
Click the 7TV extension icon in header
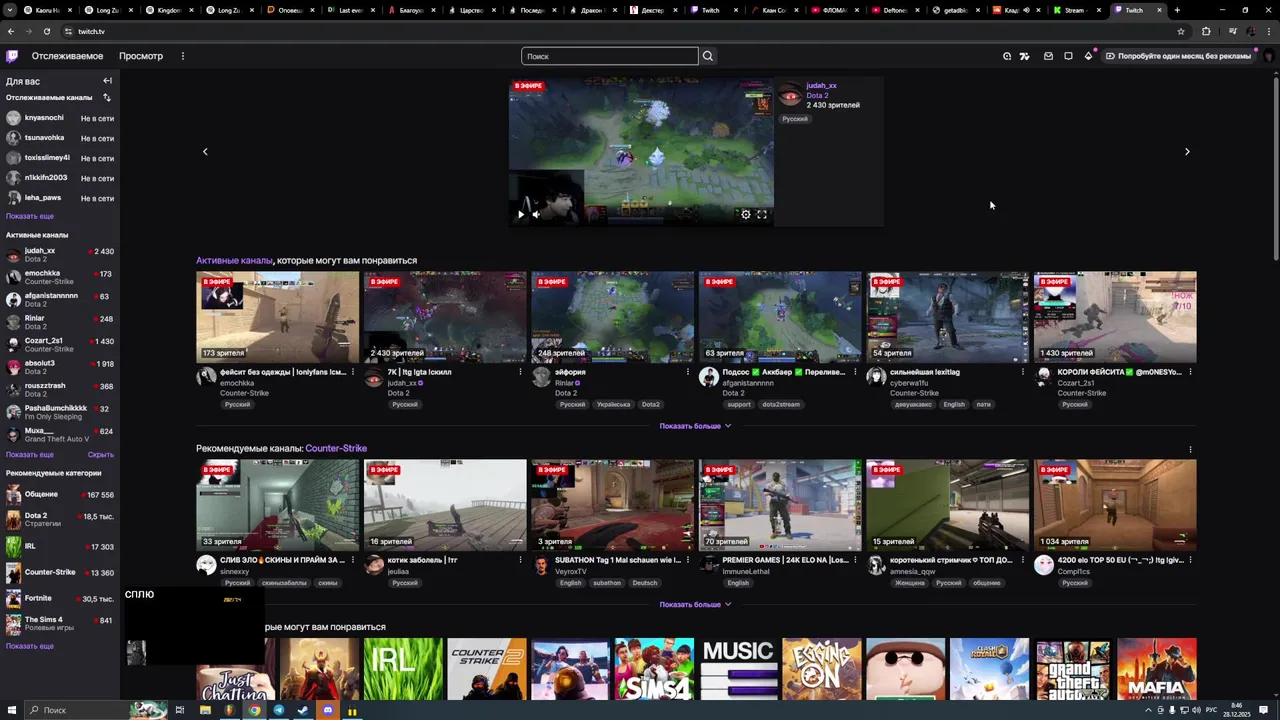coord(1024,56)
